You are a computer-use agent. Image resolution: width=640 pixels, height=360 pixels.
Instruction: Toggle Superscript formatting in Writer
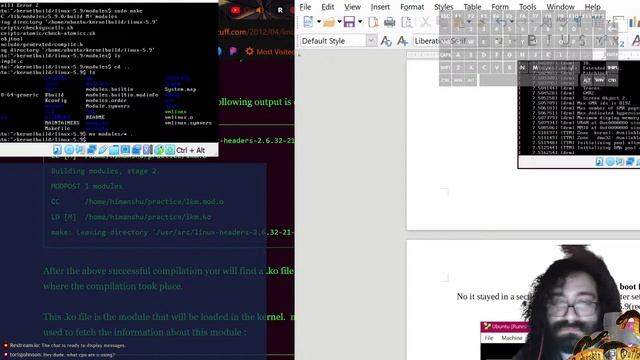pyautogui.click(x=601, y=40)
